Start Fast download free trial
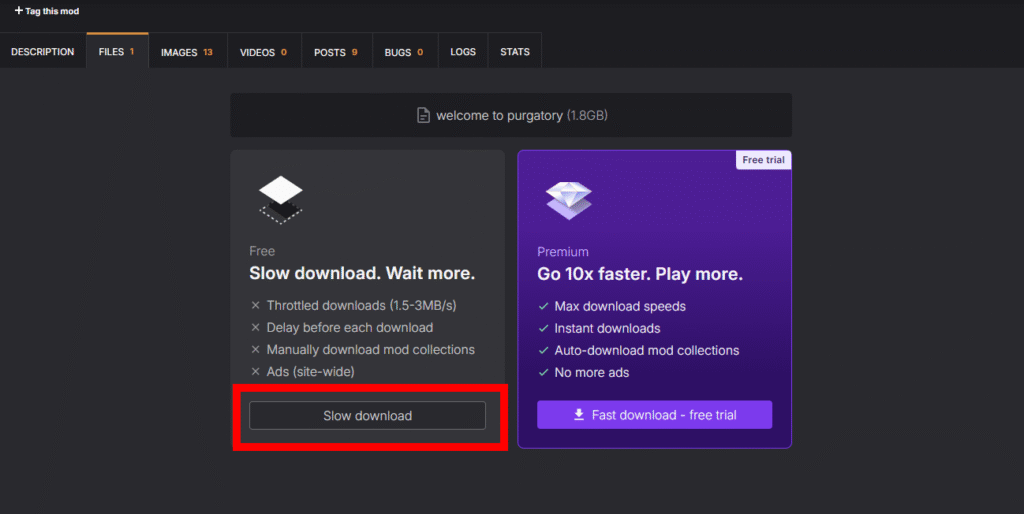Viewport: 1024px width, 514px height. coord(654,415)
